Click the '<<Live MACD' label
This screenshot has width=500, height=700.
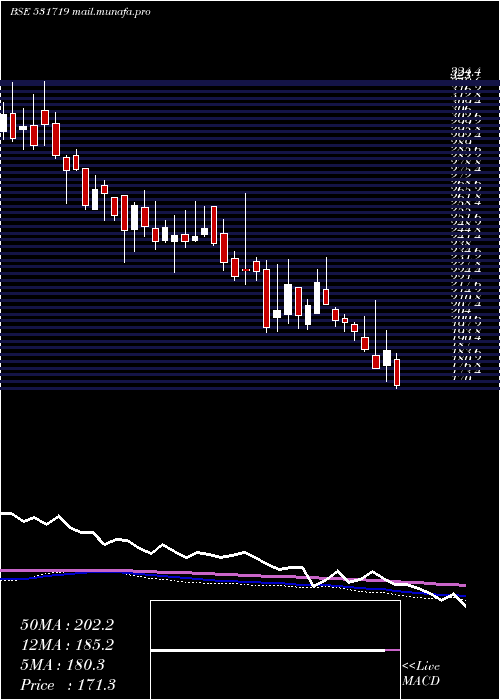point(421,674)
